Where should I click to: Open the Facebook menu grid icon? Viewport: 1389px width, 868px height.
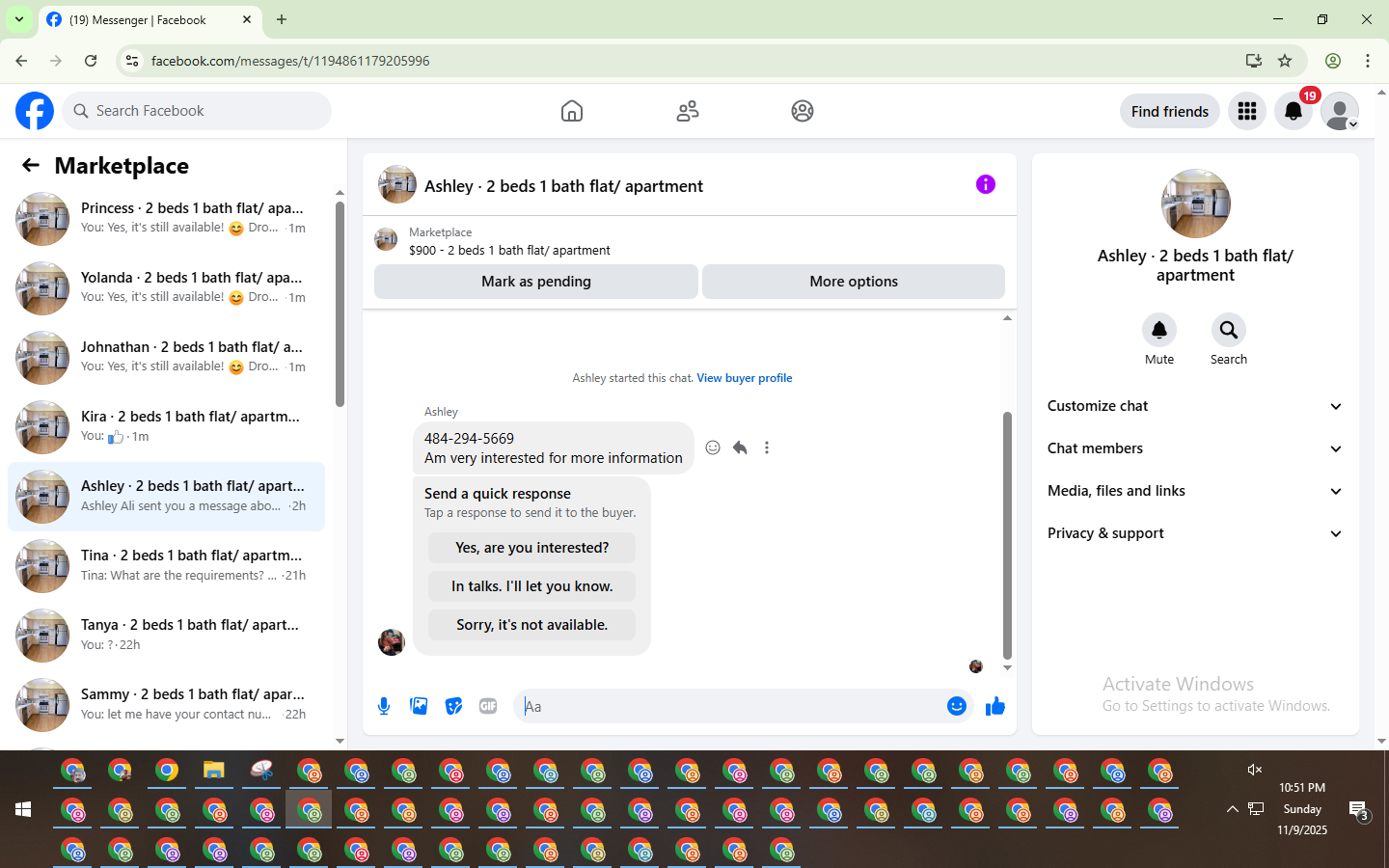coord(1247,111)
